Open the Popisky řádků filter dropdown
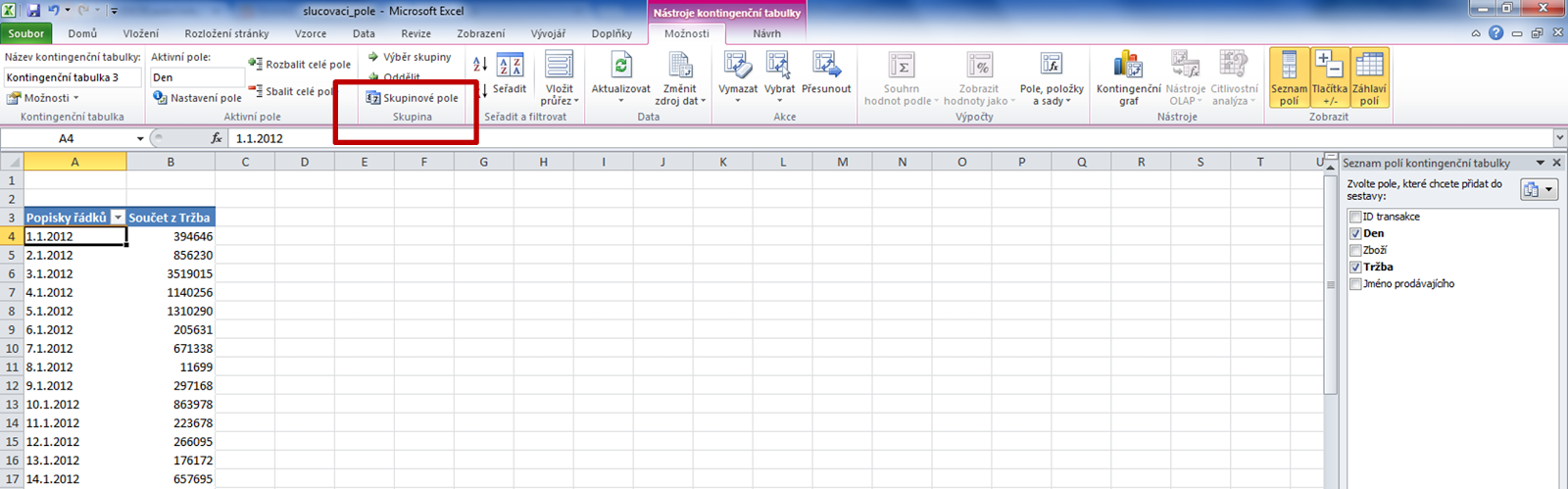 (x=118, y=218)
